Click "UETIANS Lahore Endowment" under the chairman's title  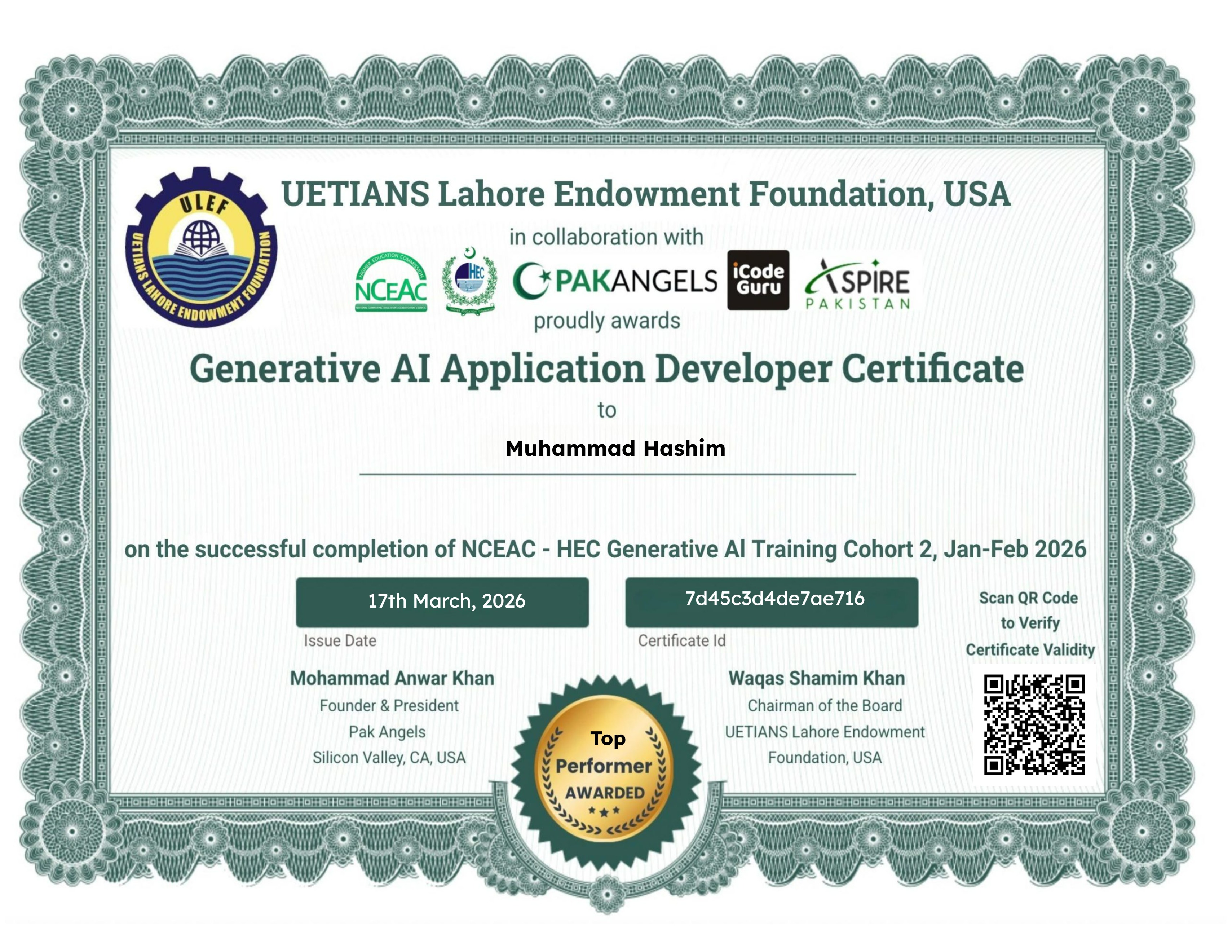[825, 732]
